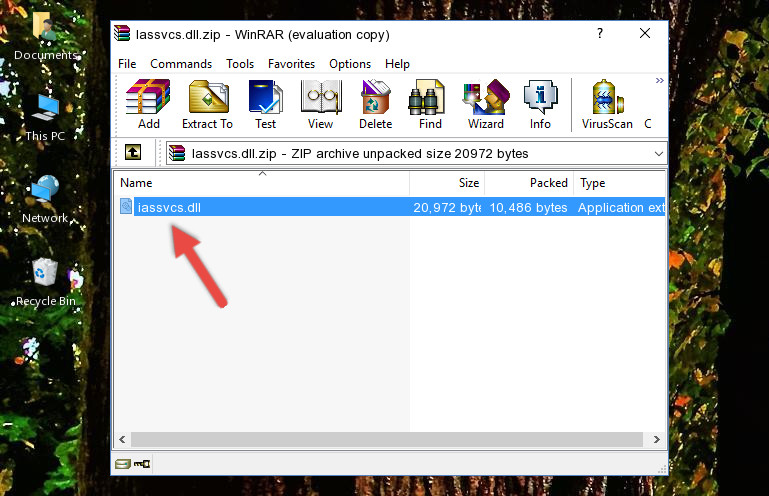Image resolution: width=769 pixels, height=496 pixels.
Task: Sort by the Name column header
Action: (262, 183)
